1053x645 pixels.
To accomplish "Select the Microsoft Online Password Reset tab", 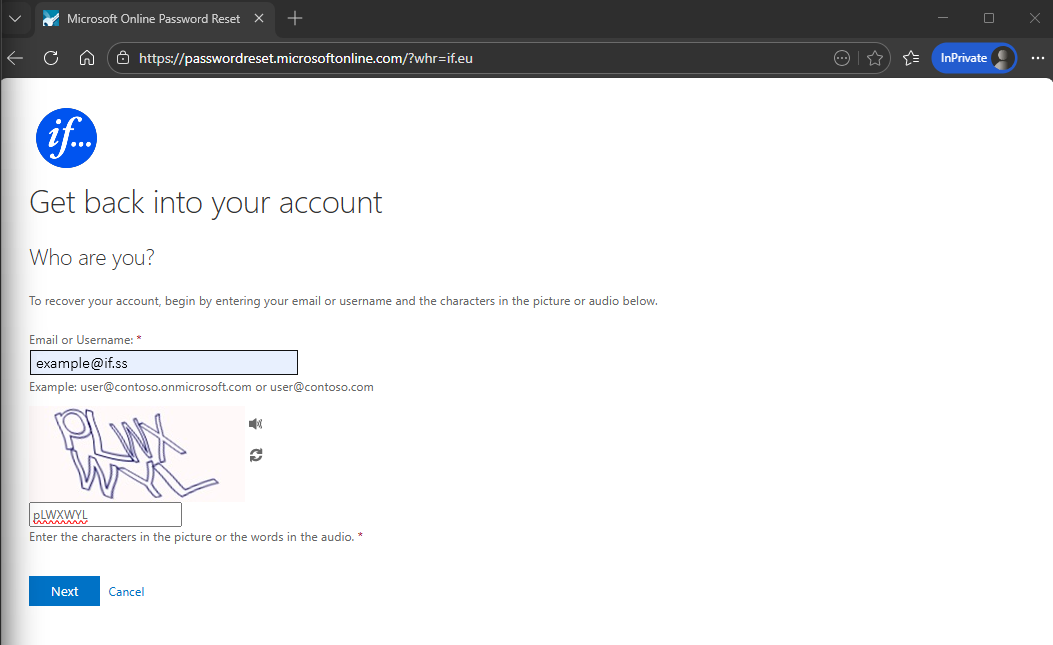I will pos(154,19).
